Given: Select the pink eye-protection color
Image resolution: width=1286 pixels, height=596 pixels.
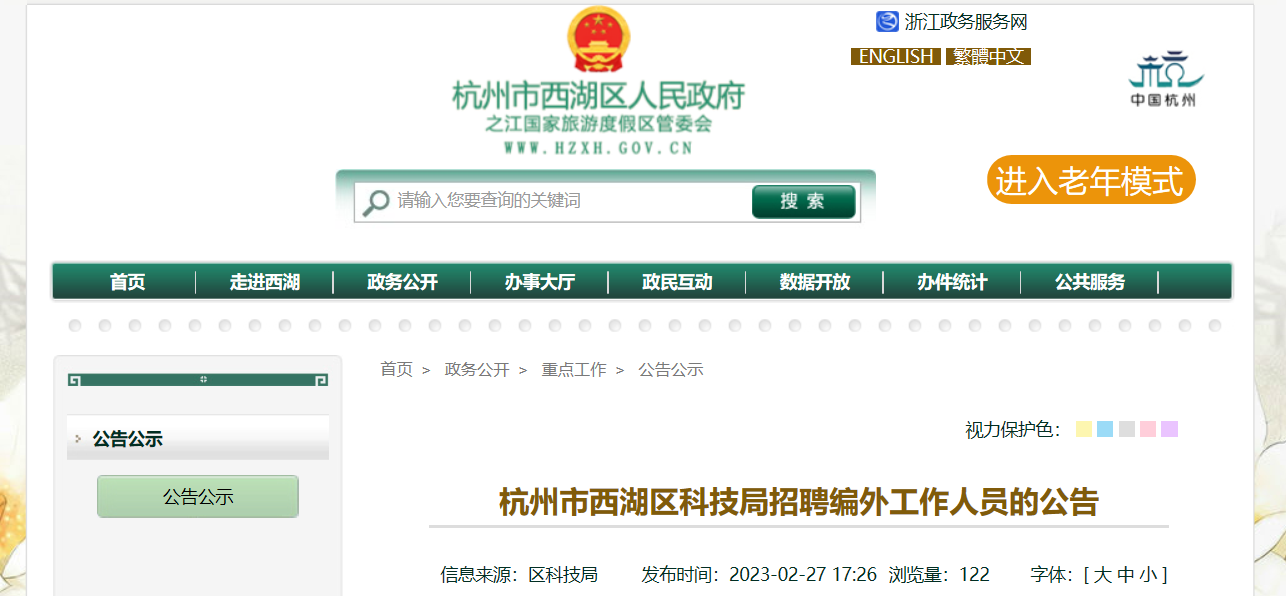Looking at the screenshot, I should (x=1148, y=429).
